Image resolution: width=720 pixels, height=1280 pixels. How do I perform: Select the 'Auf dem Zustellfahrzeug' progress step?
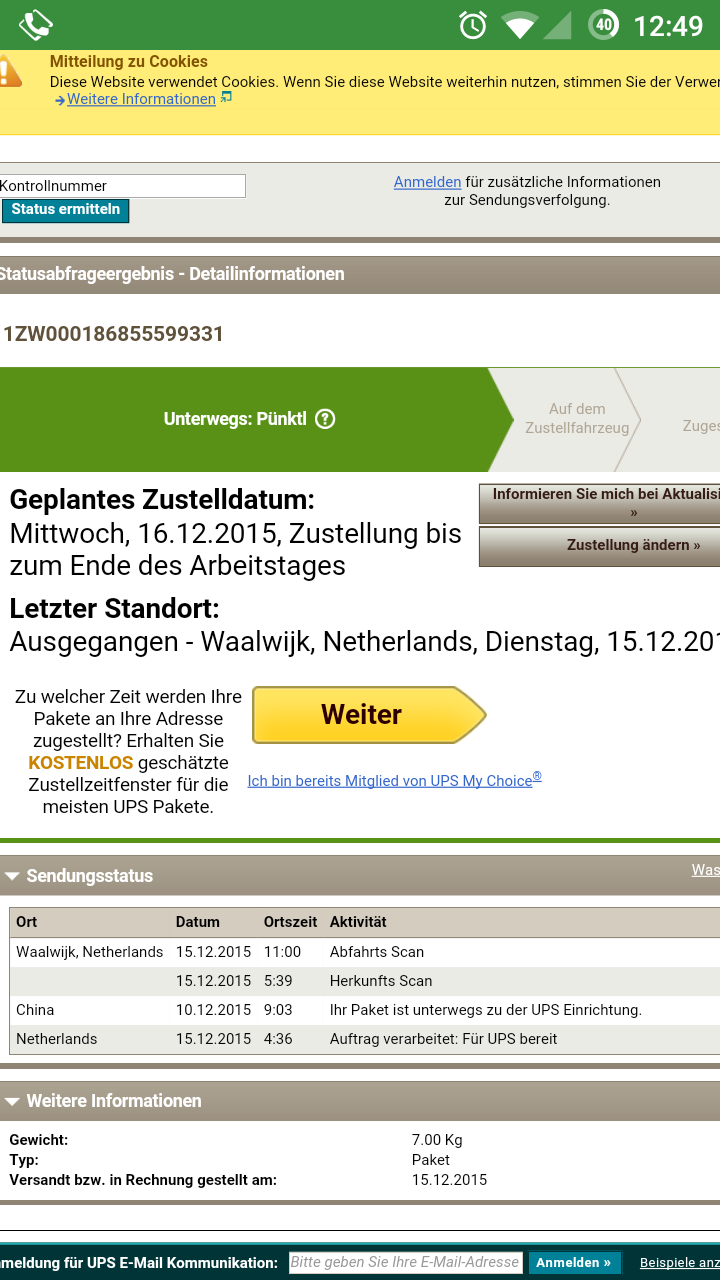point(577,419)
